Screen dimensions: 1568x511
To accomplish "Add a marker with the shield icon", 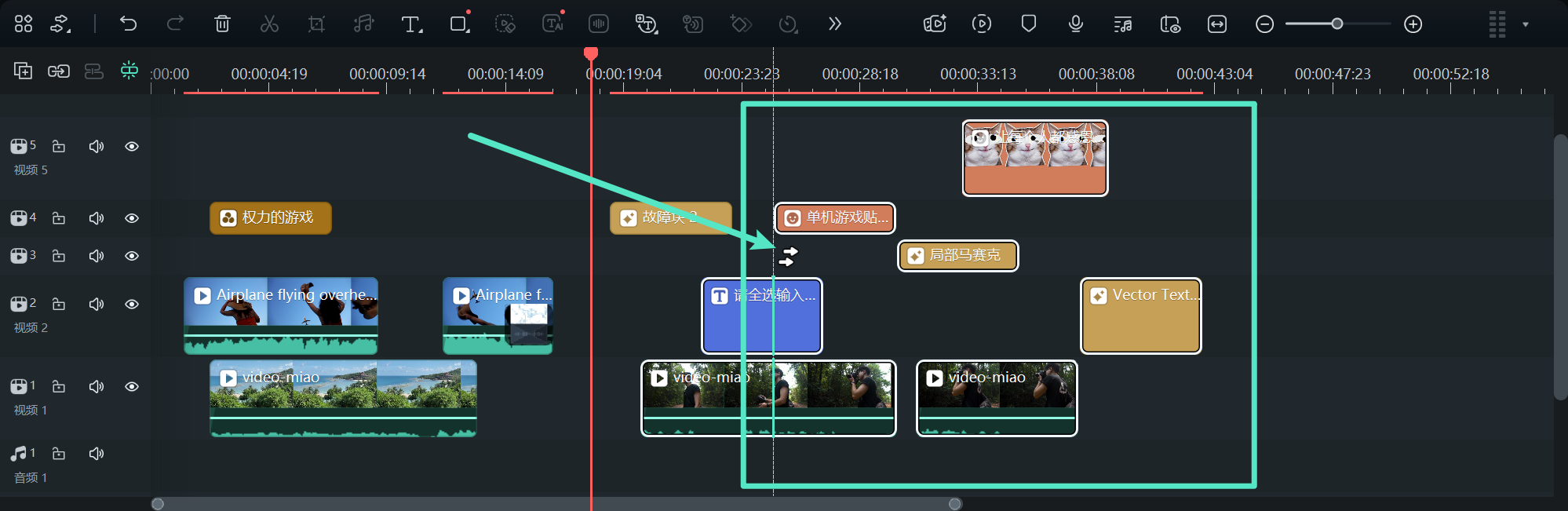I will pyautogui.click(x=1028, y=24).
